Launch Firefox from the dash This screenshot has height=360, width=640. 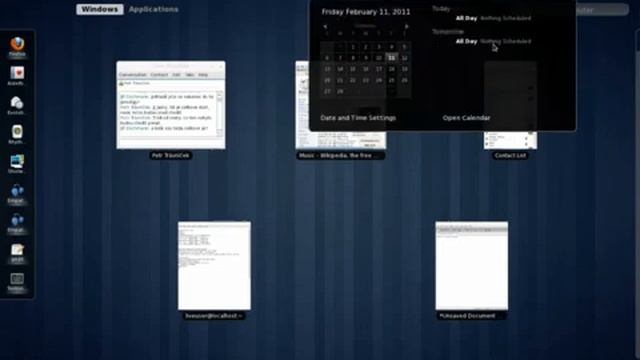point(17,44)
